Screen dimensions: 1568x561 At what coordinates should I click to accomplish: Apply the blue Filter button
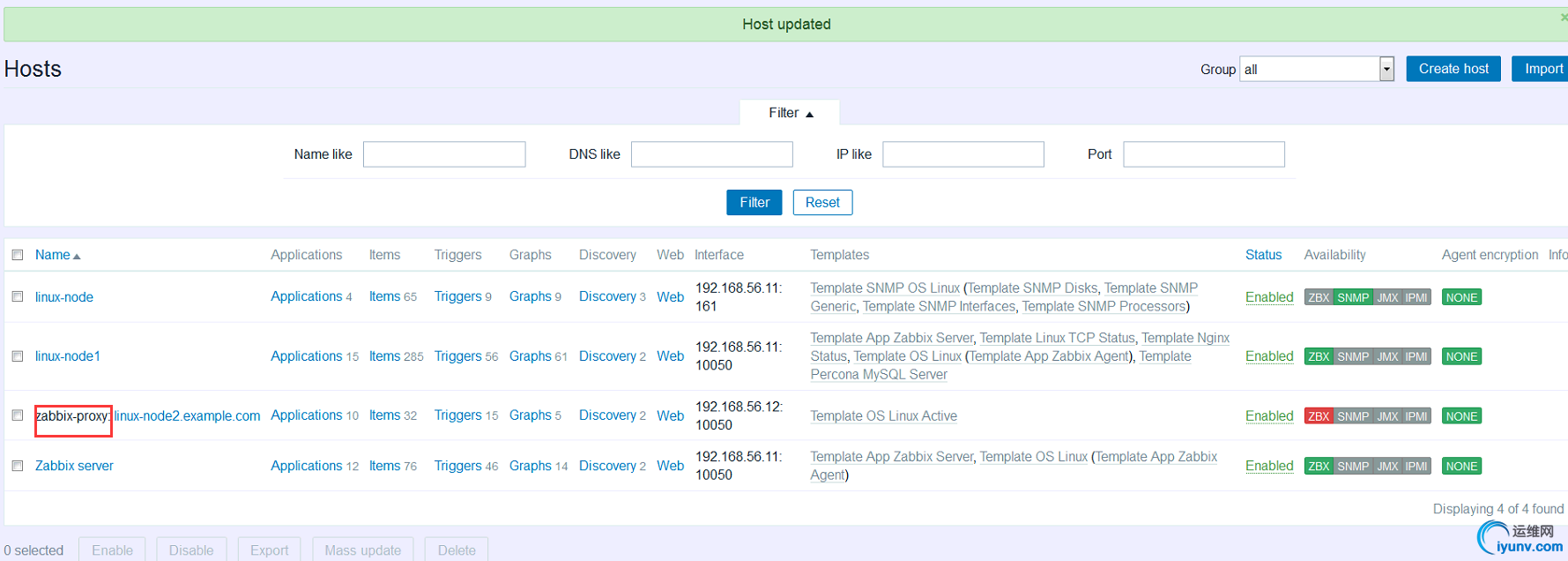point(754,202)
